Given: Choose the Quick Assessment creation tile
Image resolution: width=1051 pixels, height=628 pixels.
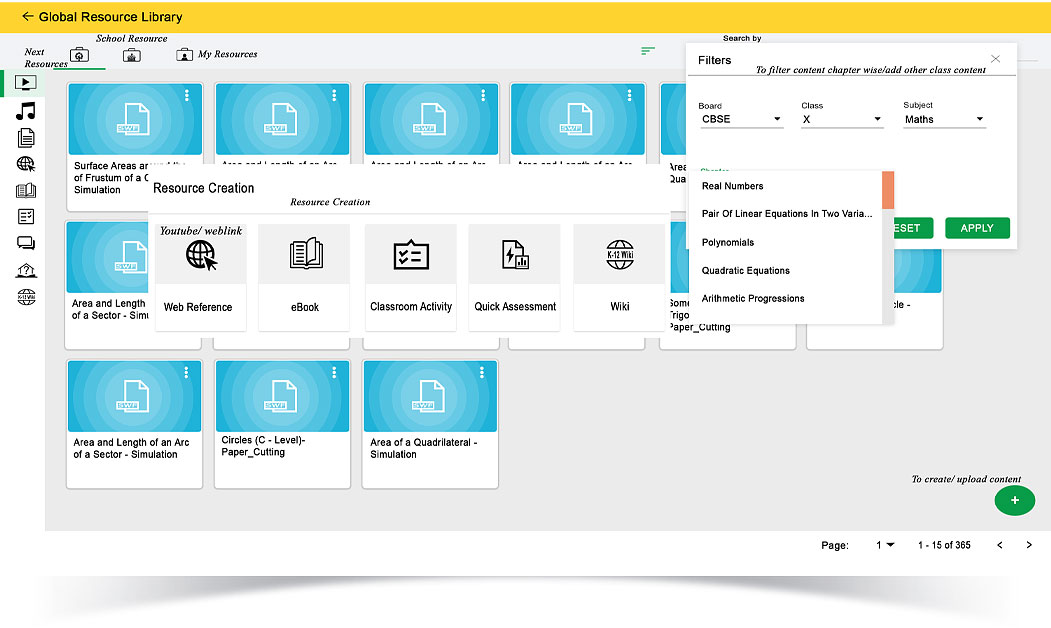Looking at the screenshot, I should pyautogui.click(x=515, y=277).
